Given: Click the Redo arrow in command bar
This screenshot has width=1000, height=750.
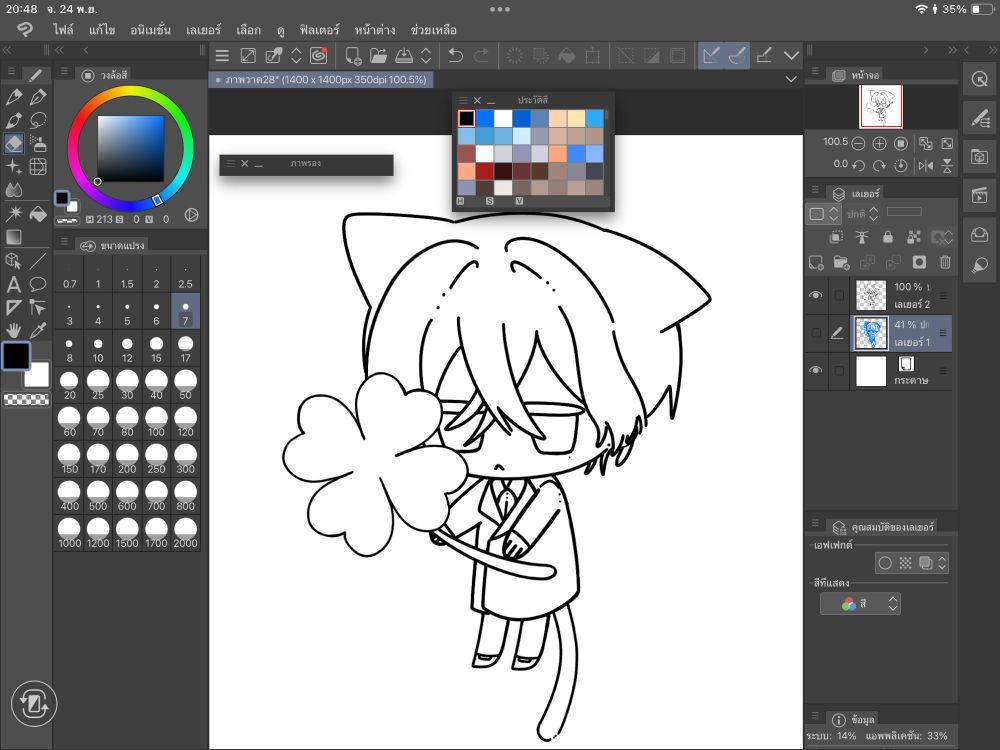Looking at the screenshot, I should click(x=482, y=56).
